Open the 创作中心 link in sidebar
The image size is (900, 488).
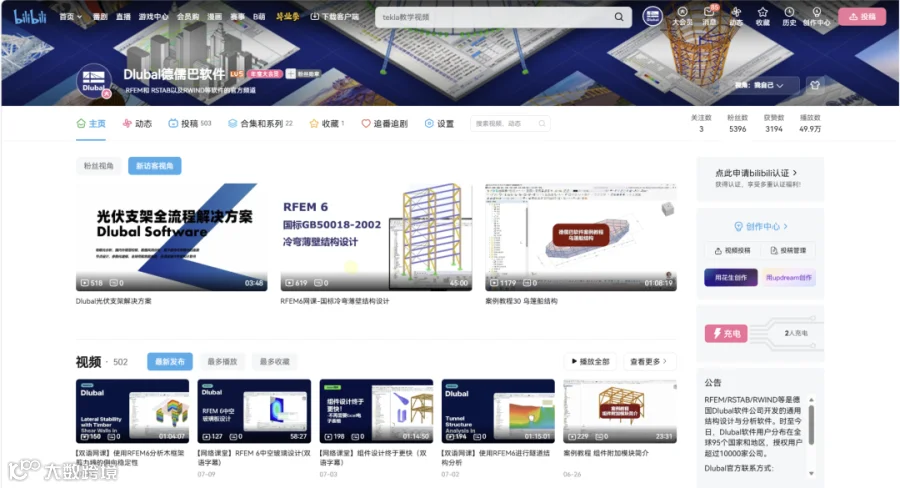(x=761, y=226)
